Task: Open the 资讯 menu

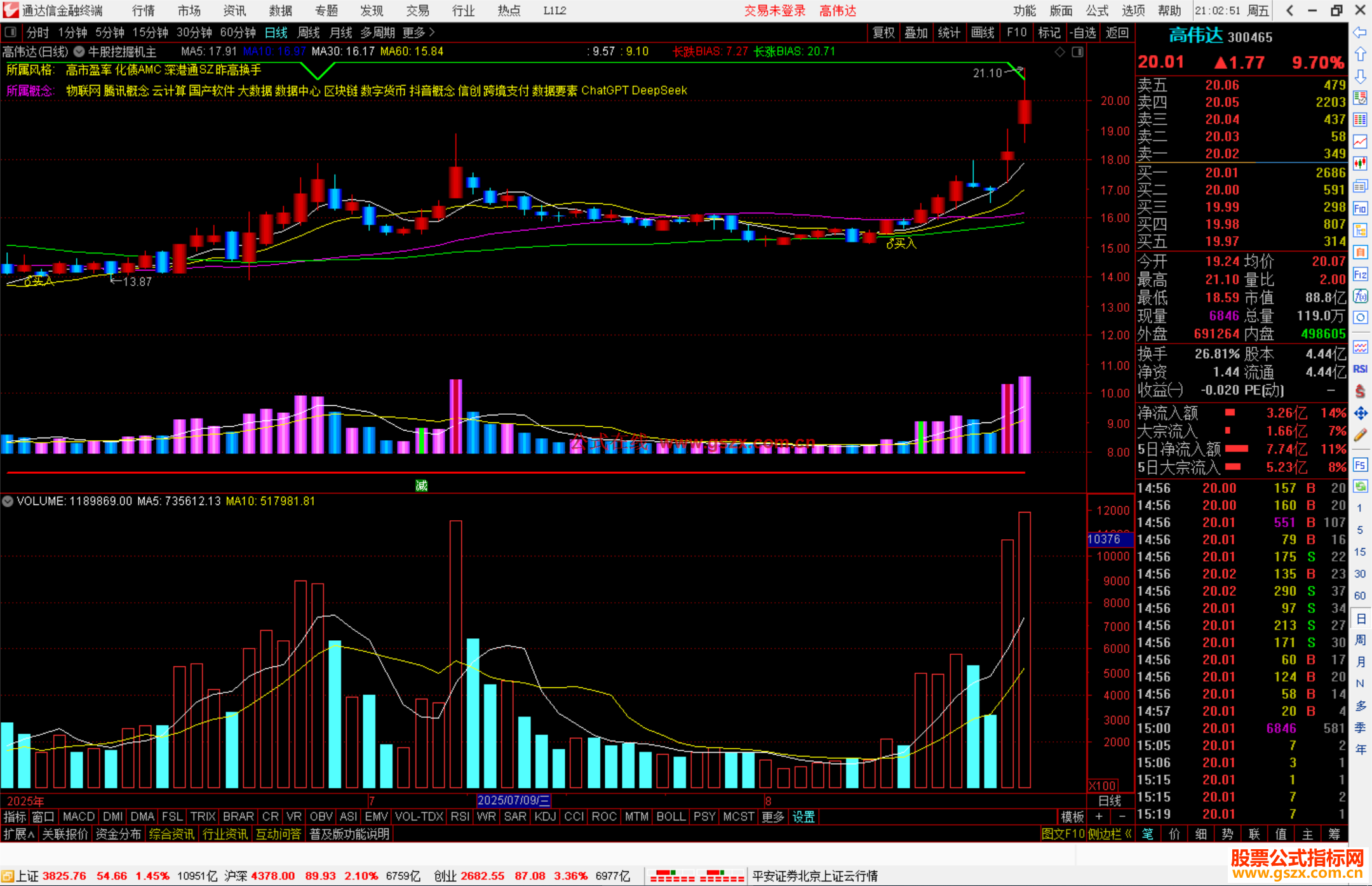Action: point(234,11)
